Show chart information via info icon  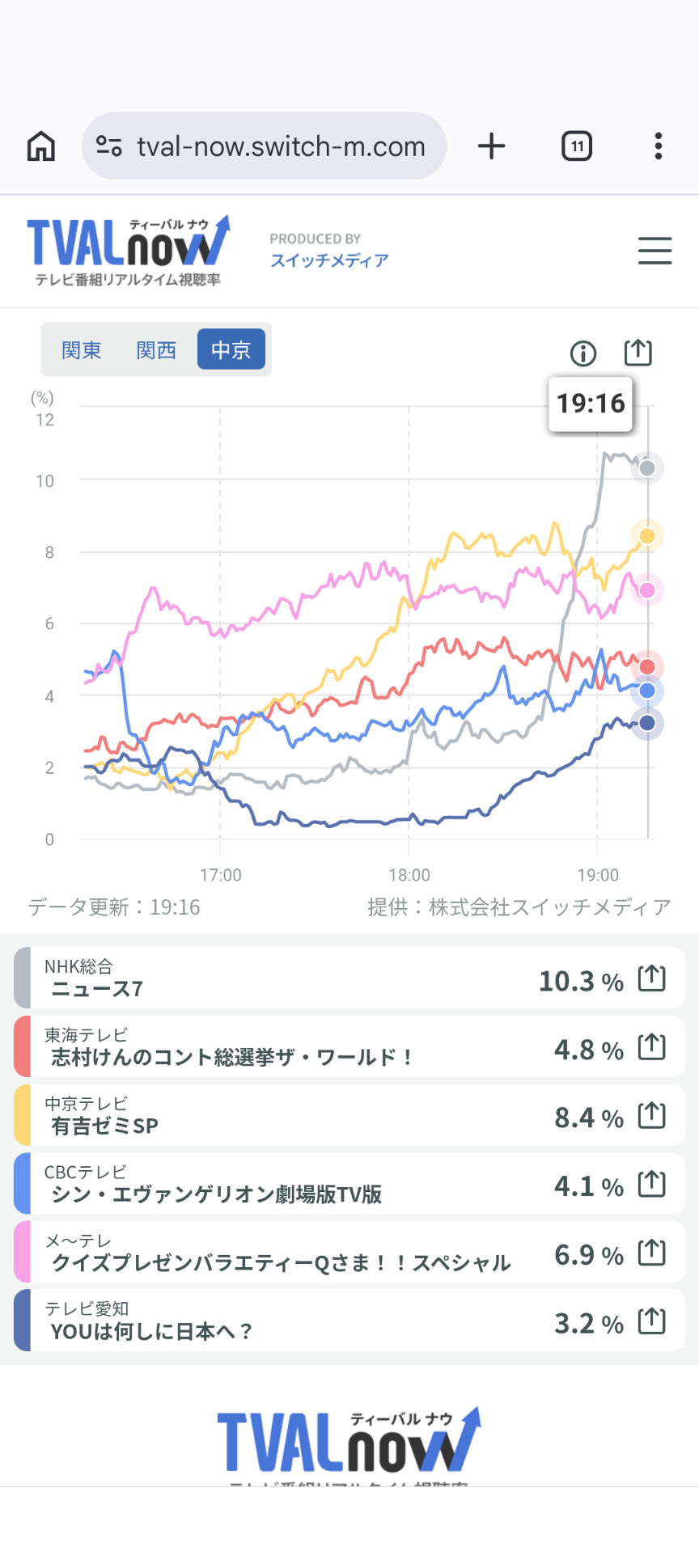tap(583, 353)
